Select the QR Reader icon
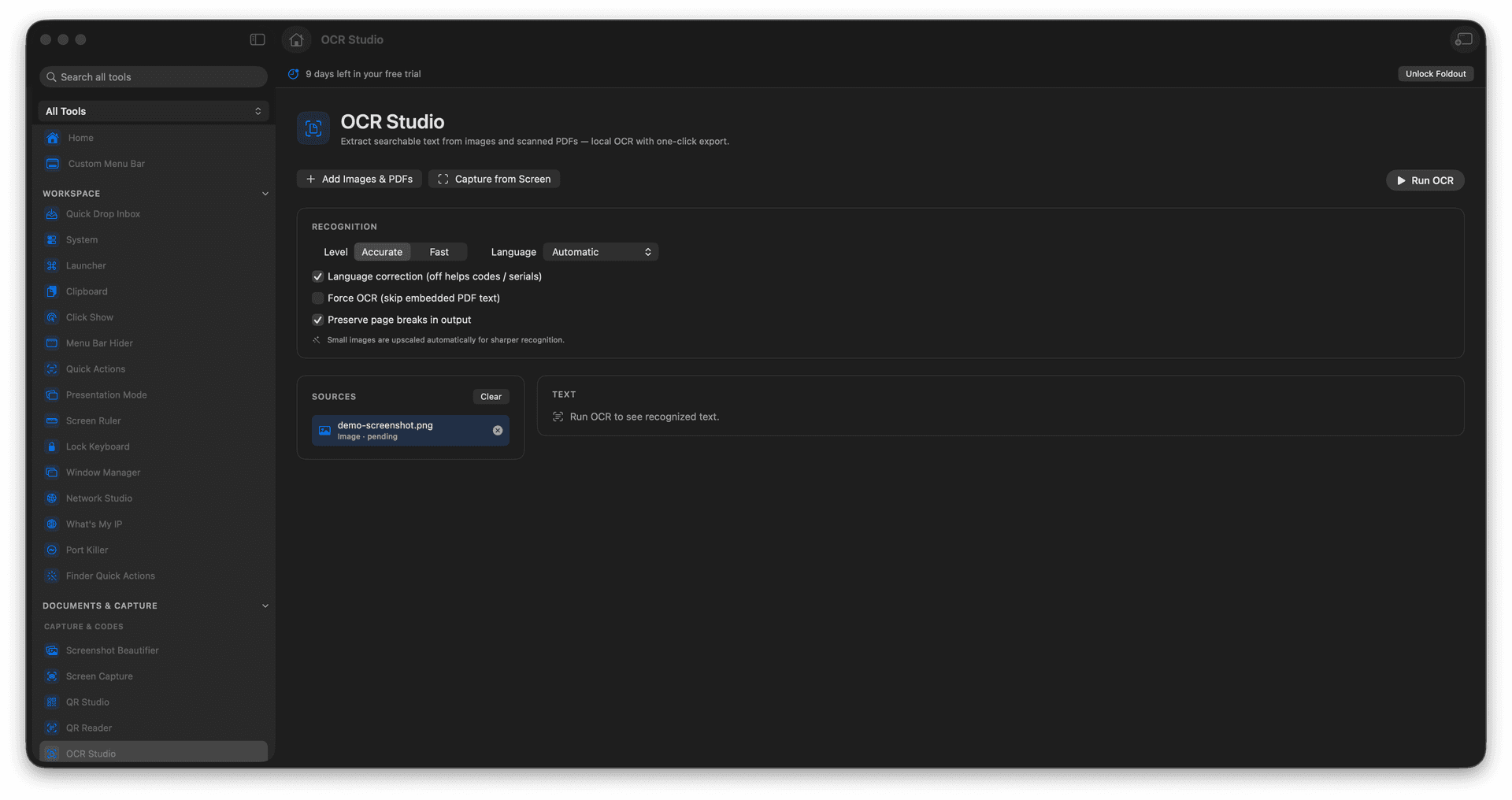Viewport: 1512px width, 800px height. point(52,728)
